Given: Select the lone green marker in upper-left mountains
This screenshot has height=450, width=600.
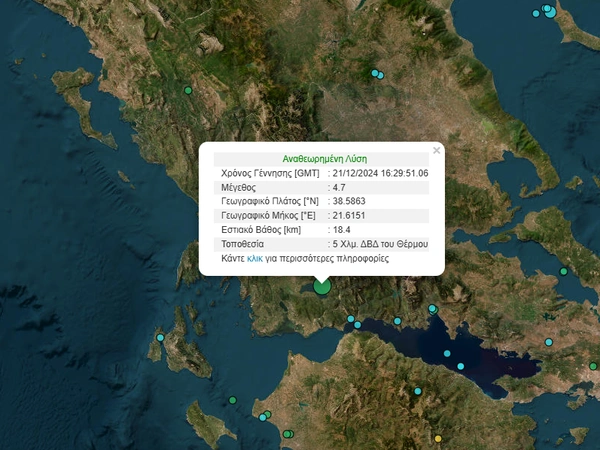Looking at the screenshot, I should [x=187, y=91].
